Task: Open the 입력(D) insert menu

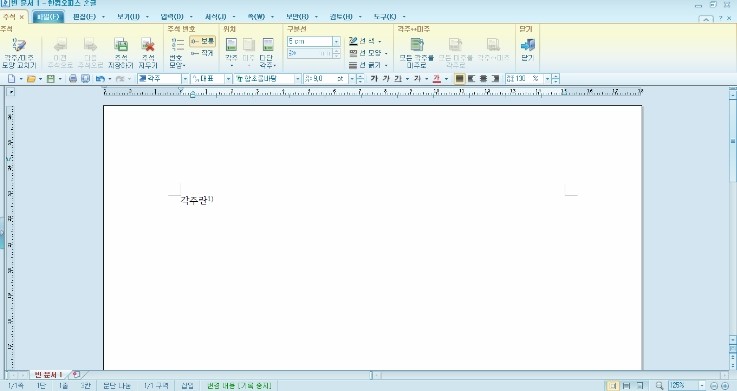Action: pyautogui.click(x=172, y=17)
